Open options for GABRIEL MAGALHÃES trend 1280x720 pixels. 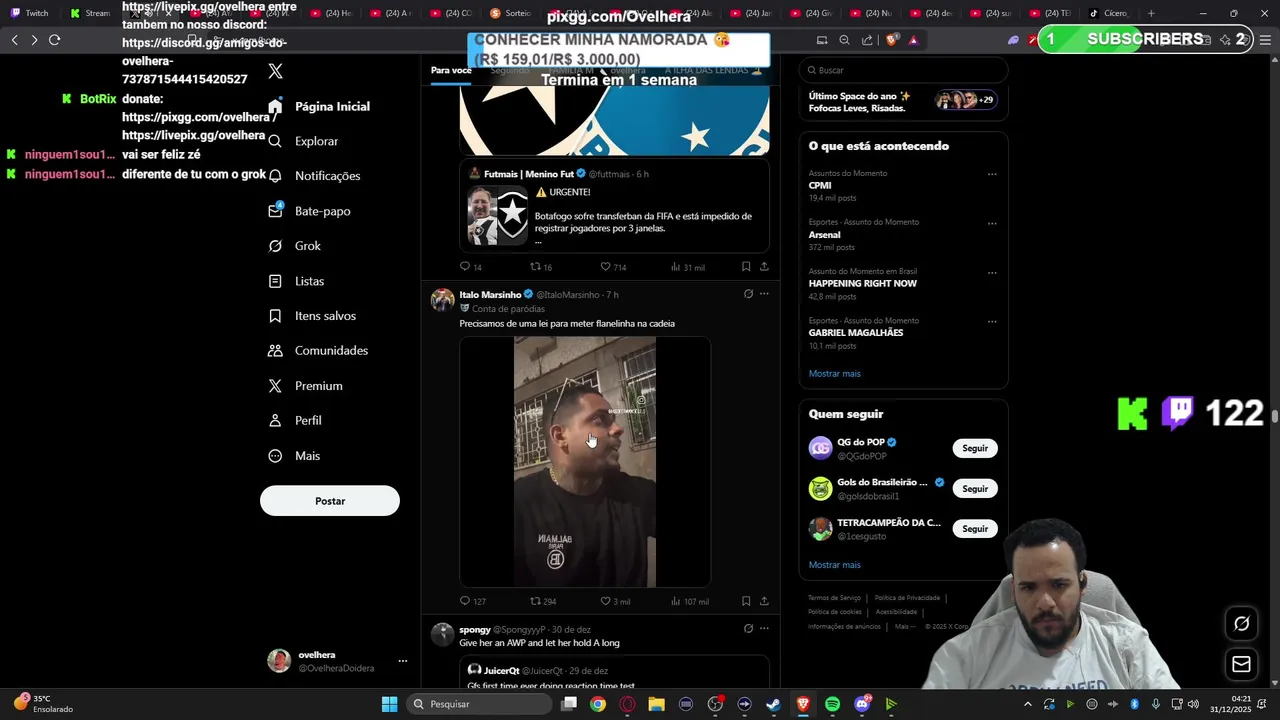click(992, 321)
